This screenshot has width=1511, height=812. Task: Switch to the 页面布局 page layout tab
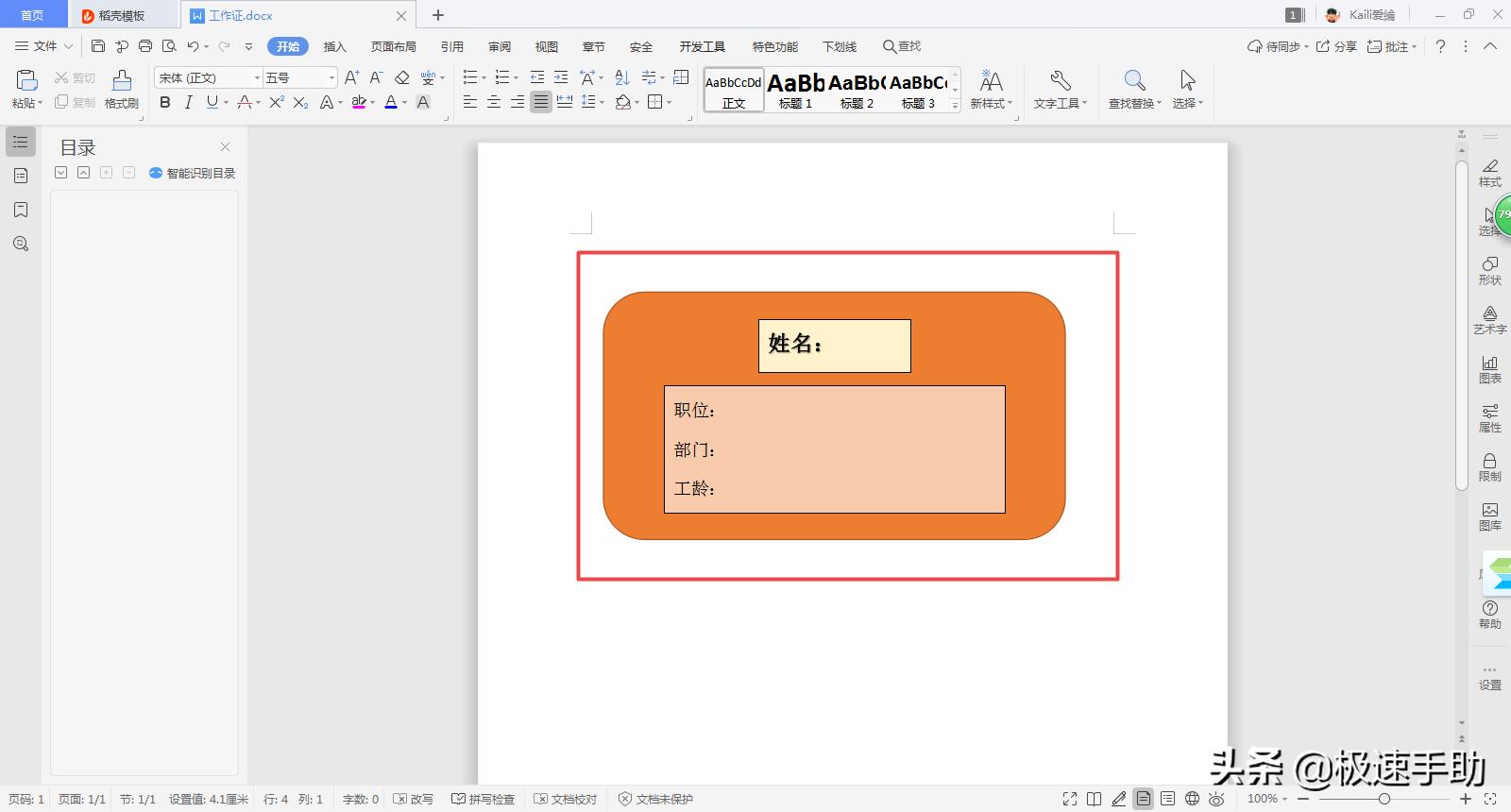point(393,46)
